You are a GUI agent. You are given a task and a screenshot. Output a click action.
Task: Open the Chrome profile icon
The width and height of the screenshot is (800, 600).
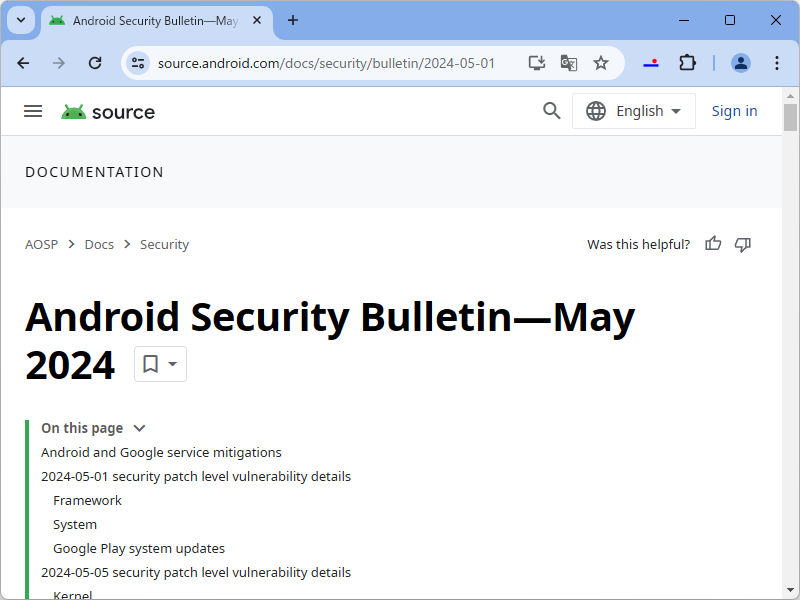pos(741,62)
